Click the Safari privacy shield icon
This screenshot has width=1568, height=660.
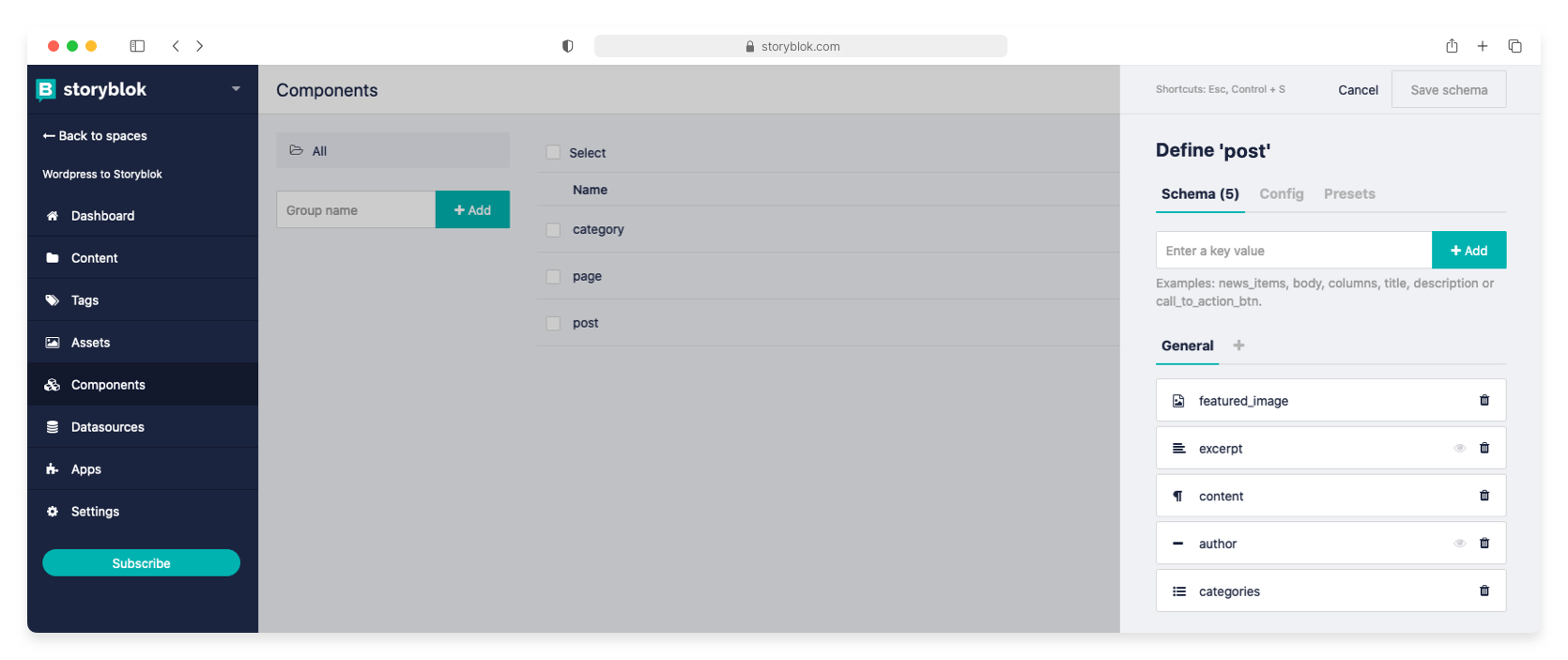[568, 46]
